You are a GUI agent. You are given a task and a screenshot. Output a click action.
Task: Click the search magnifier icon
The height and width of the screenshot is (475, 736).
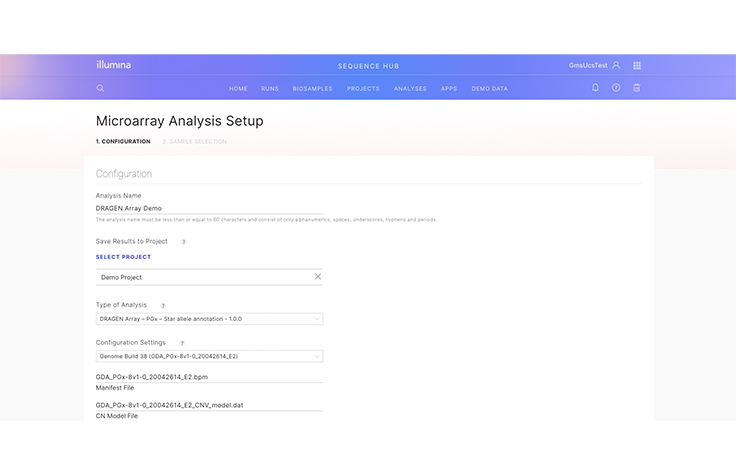click(x=100, y=88)
